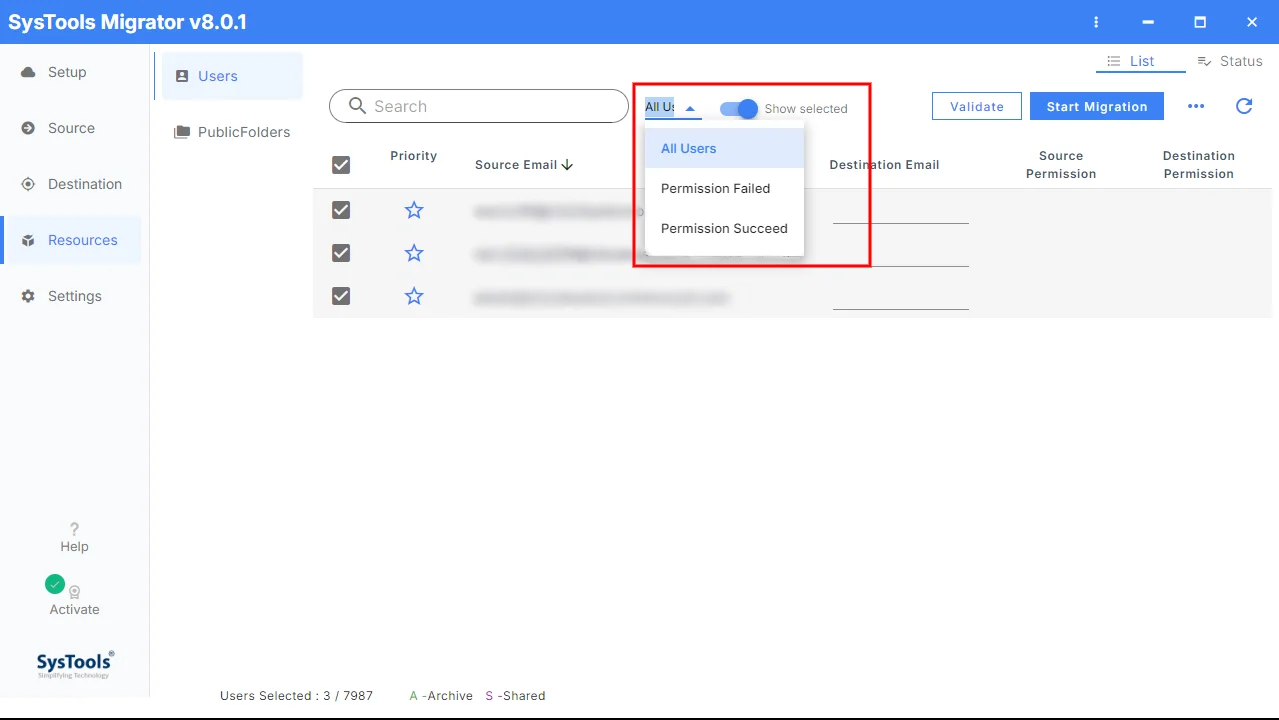
Task: Click the Destination Permission column header
Action: coord(1199,165)
